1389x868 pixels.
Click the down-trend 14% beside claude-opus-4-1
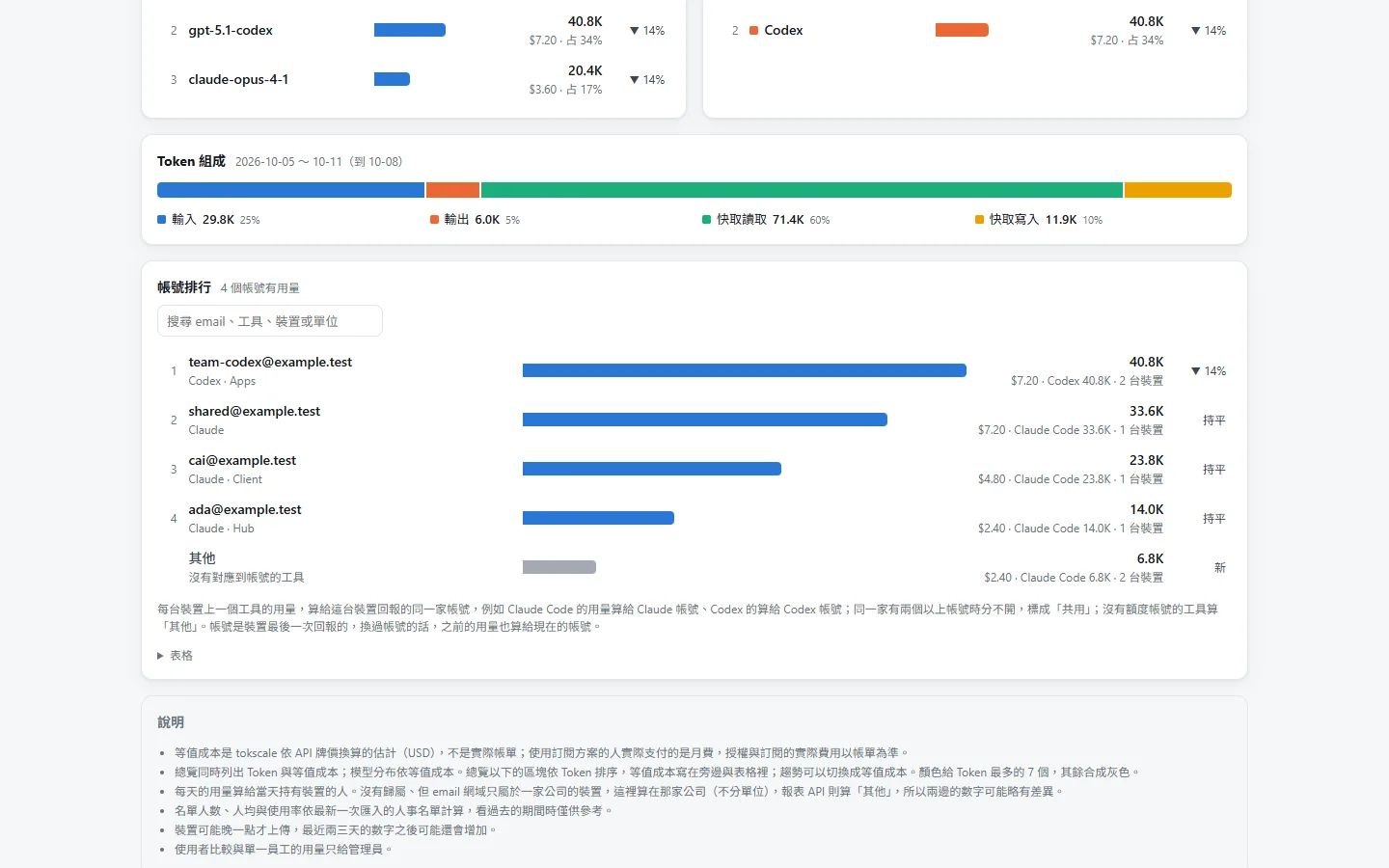coord(647,80)
